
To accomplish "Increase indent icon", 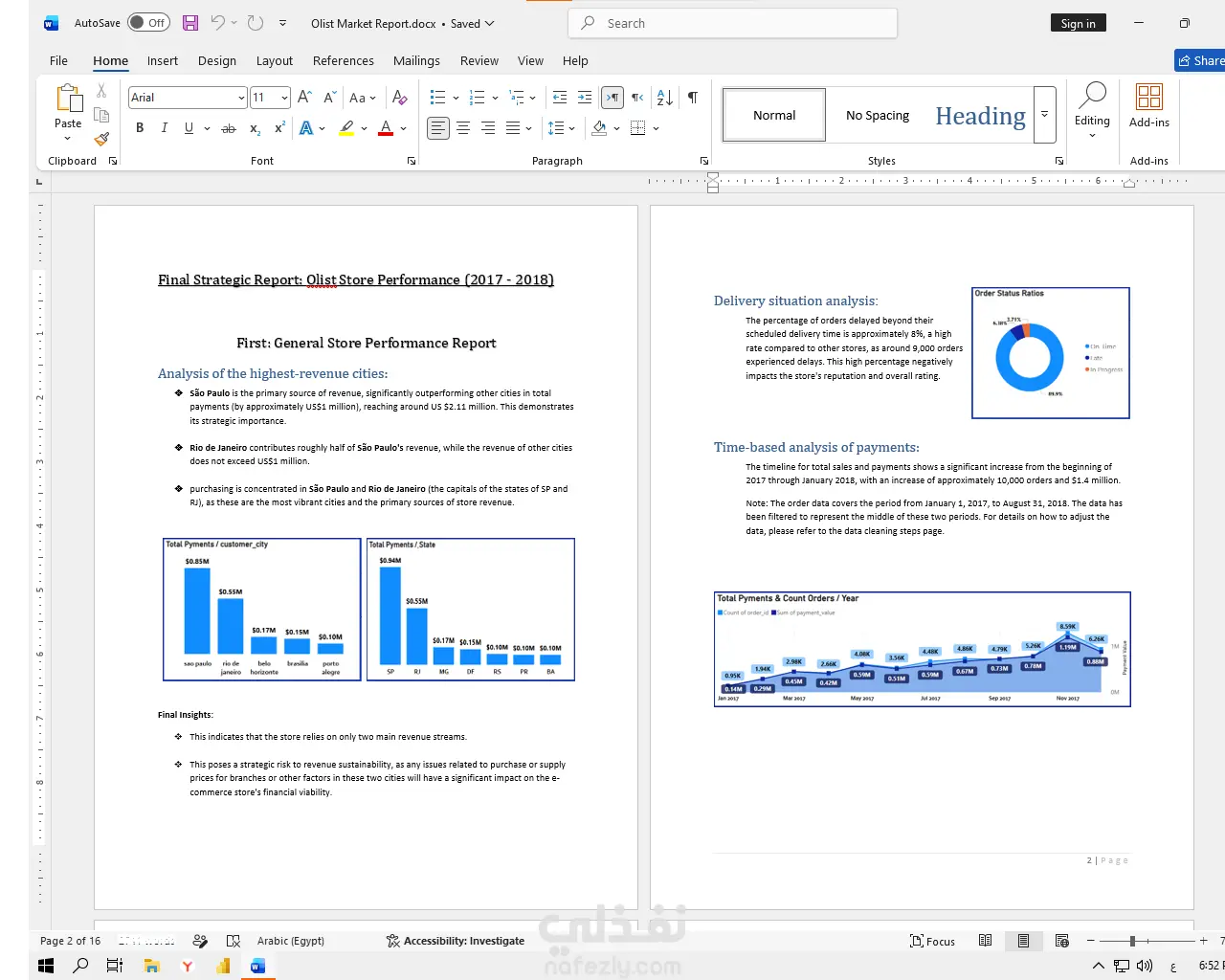I will pos(585,97).
